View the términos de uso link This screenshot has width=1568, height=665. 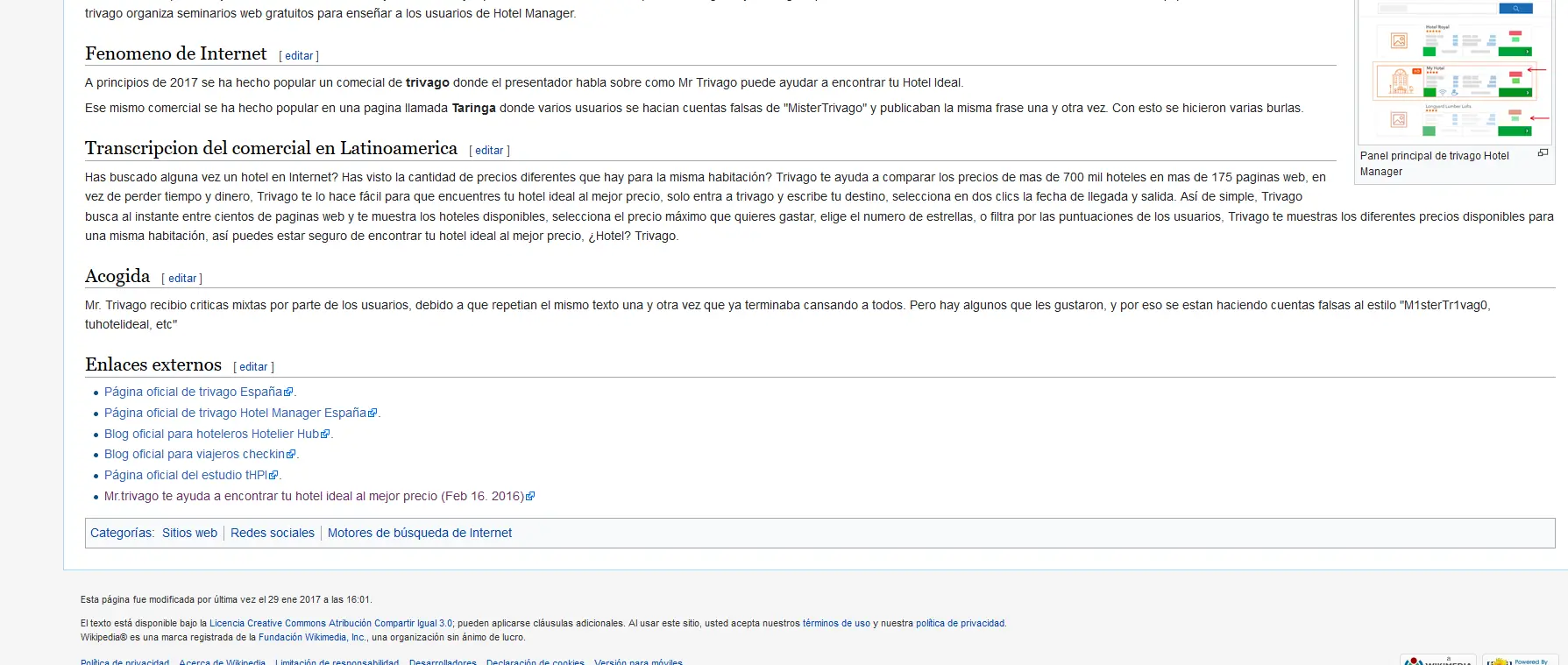(836, 624)
